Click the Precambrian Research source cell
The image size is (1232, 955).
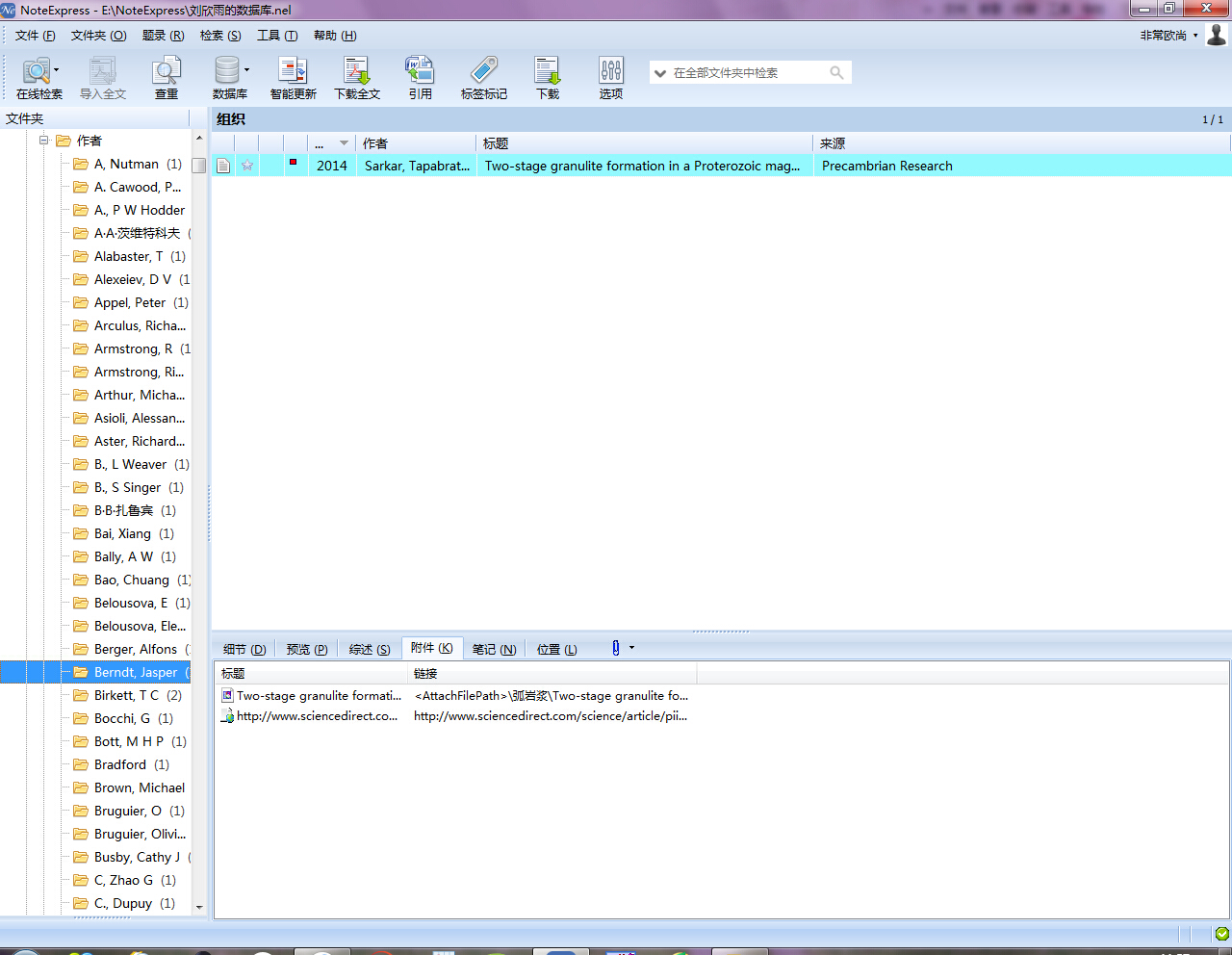coord(887,166)
